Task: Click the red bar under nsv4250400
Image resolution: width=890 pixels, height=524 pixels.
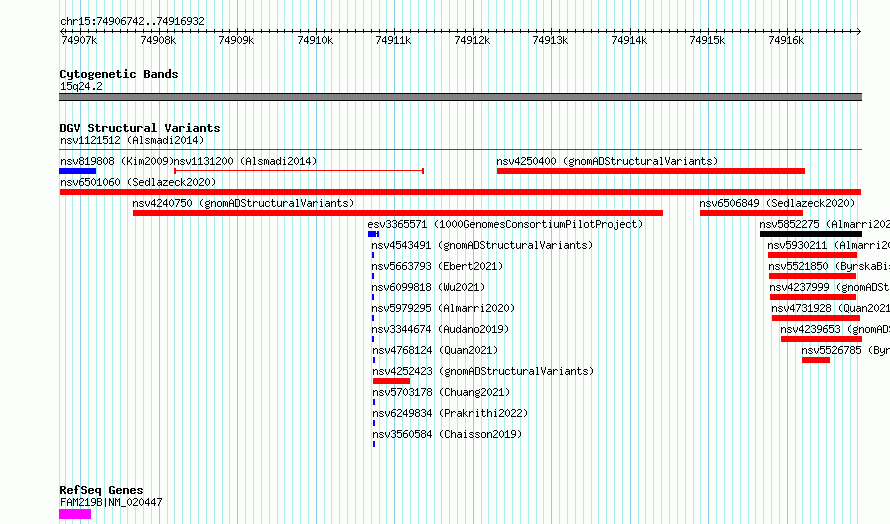Action: [x=650, y=171]
